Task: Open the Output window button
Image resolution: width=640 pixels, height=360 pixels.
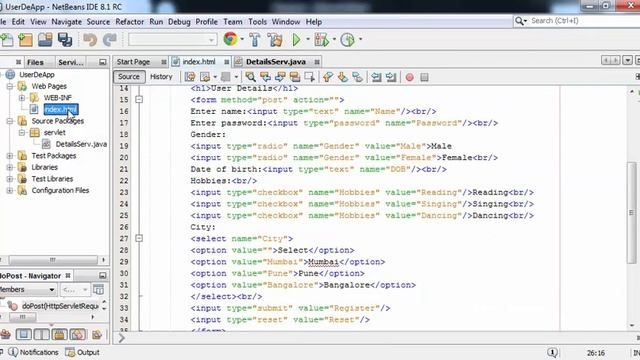Action: tap(83, 352)
